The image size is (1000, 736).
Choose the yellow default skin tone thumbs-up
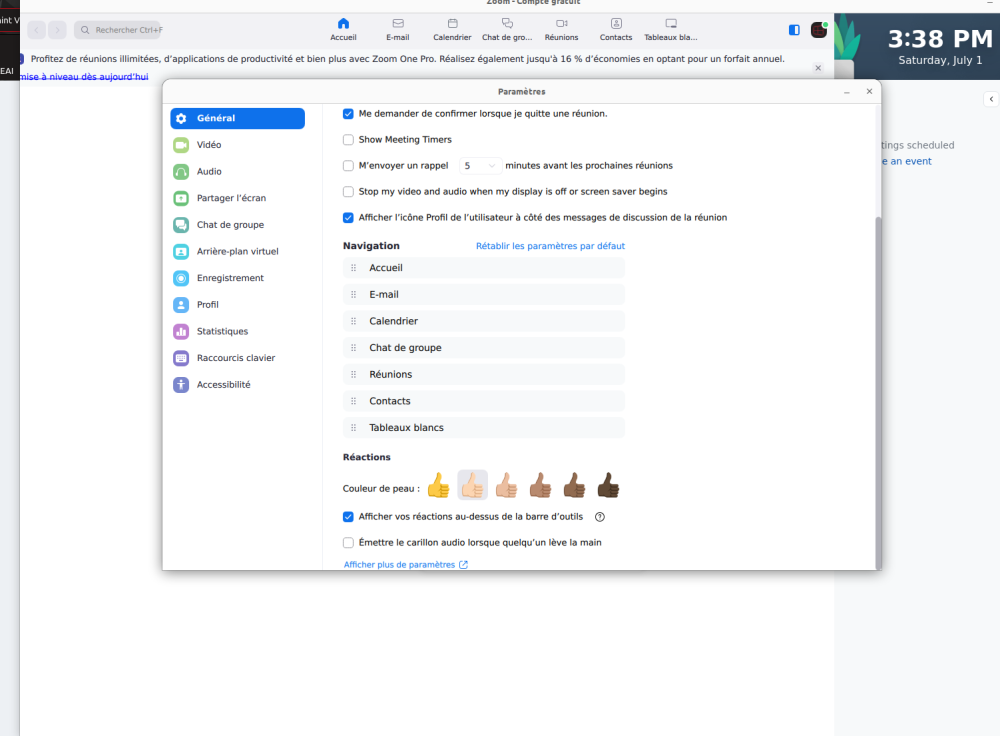tap(438, 485)
